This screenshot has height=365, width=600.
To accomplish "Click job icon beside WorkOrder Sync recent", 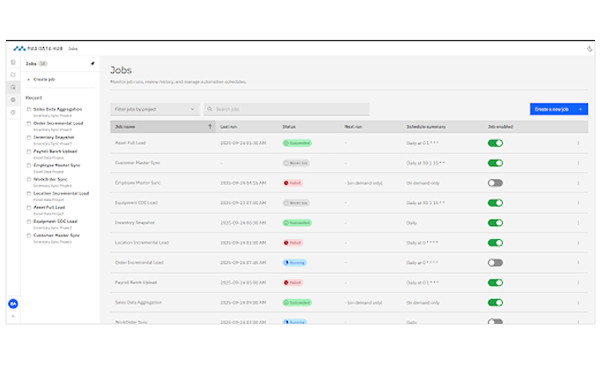I will (x=29, y=179).
